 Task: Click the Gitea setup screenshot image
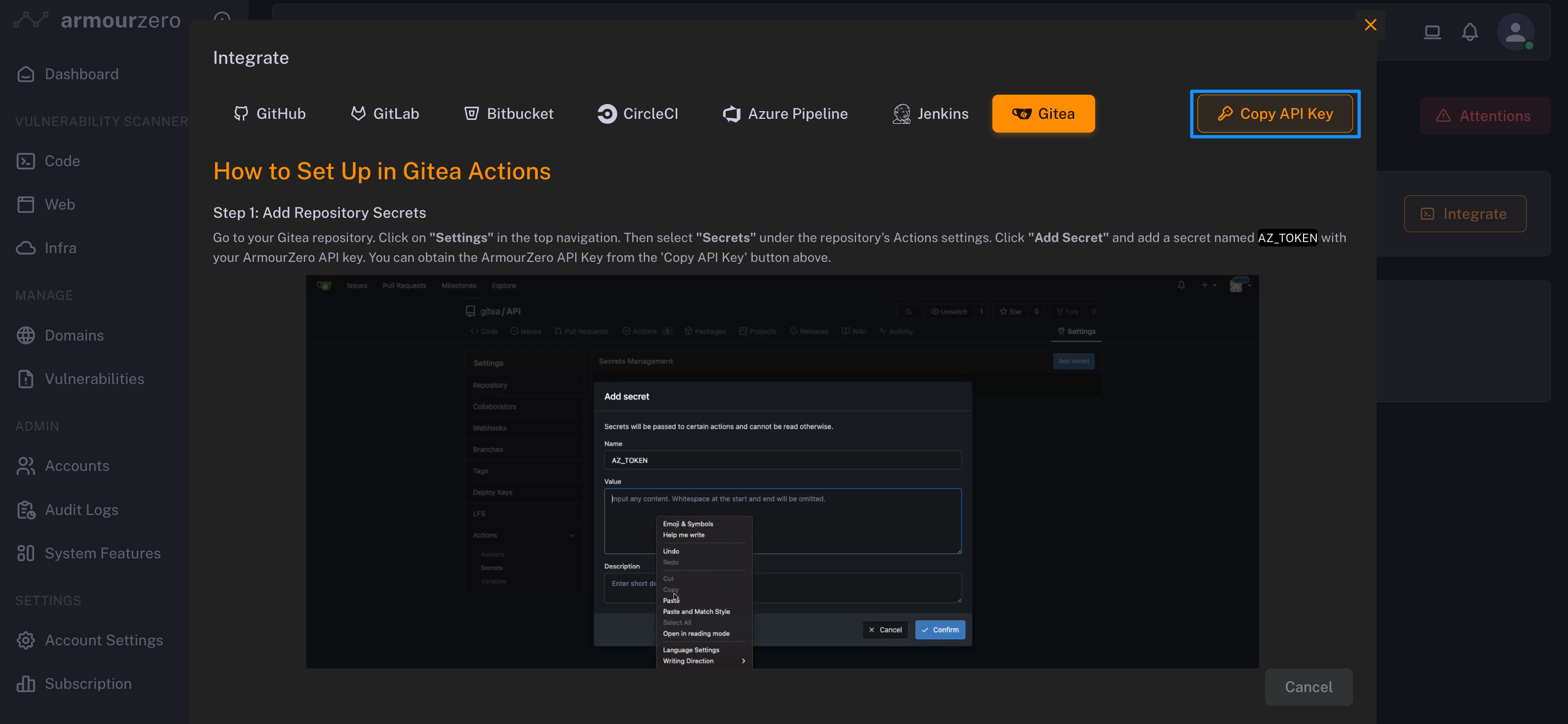(782, 471)
